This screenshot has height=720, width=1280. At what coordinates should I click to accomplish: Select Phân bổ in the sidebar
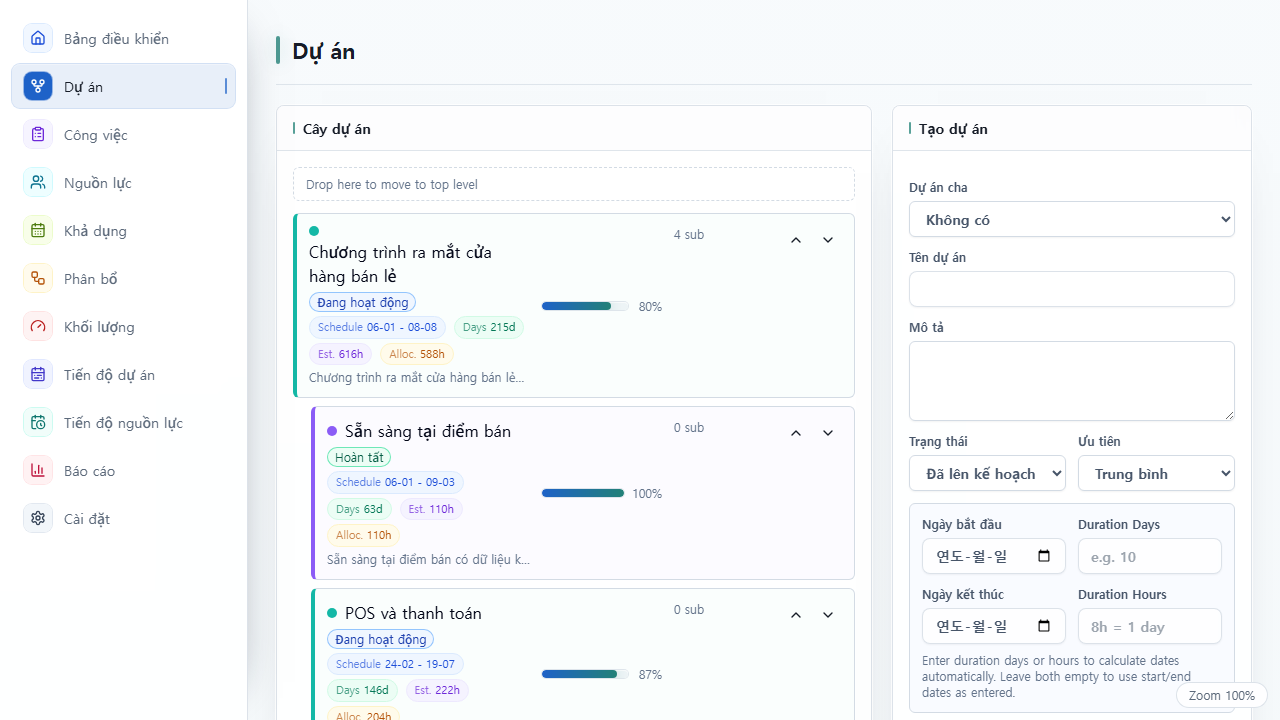(124, 279)
